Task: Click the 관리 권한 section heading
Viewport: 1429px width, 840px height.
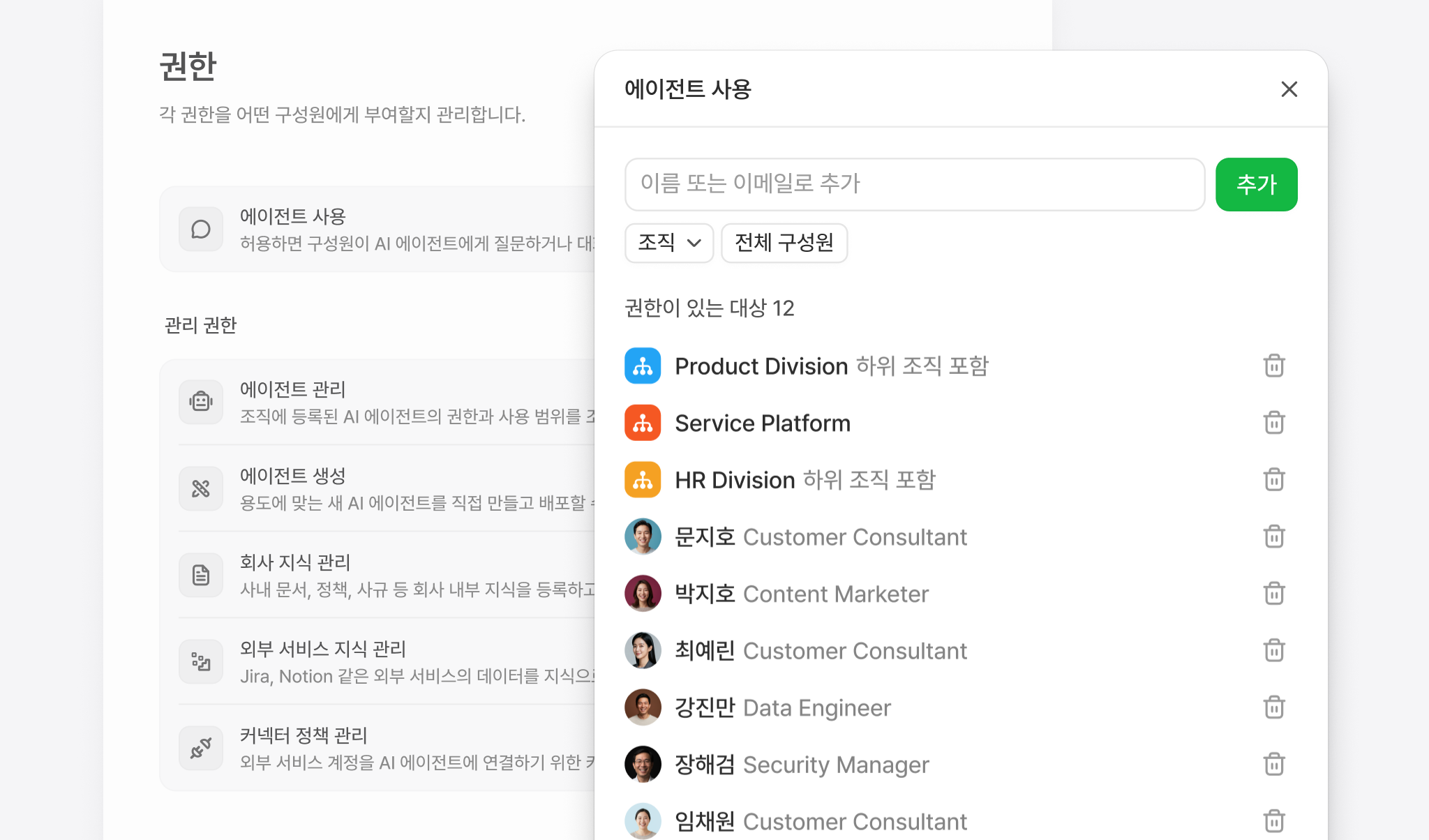Action: coord(200,325)
